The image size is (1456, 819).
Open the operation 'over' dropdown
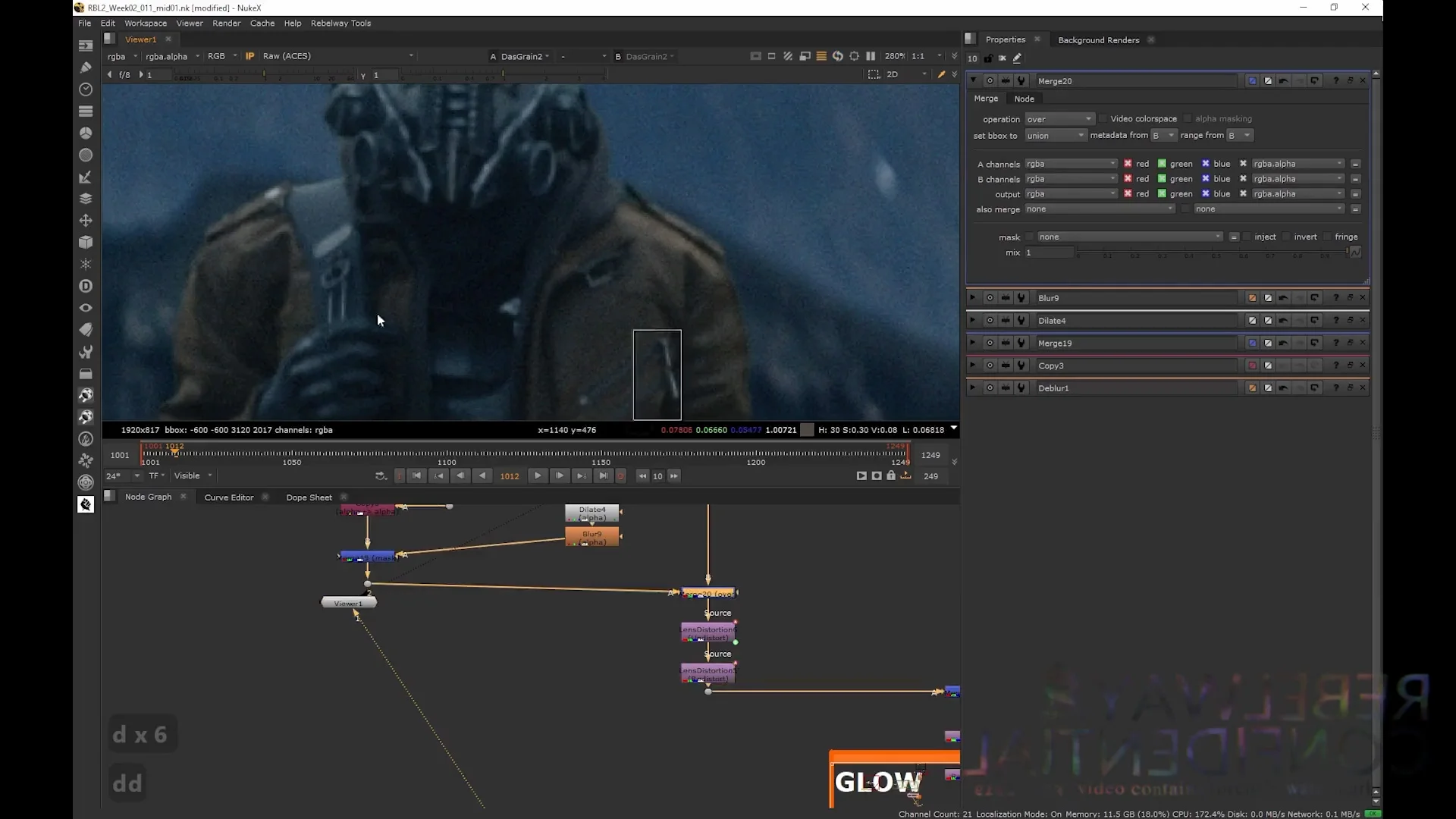pyautogui.click(x=1059, y=119)
